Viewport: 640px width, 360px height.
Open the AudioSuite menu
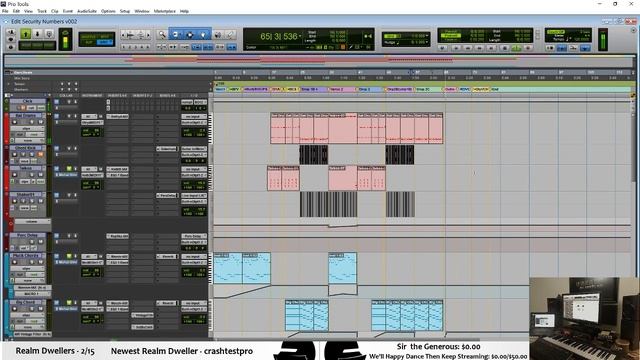(x=87, y=11)
